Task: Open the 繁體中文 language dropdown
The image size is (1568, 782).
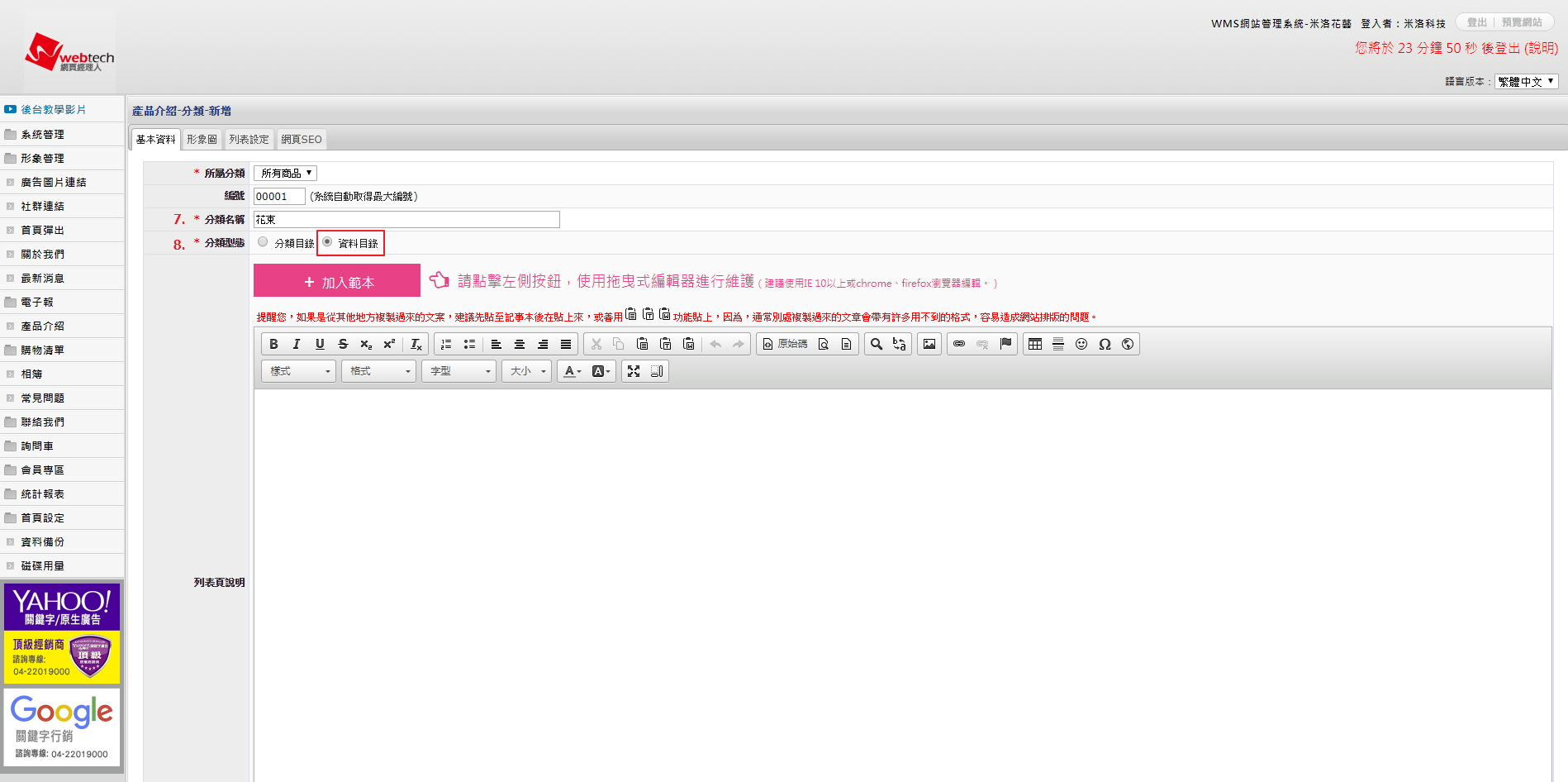Action: [x=1526, y=81]
